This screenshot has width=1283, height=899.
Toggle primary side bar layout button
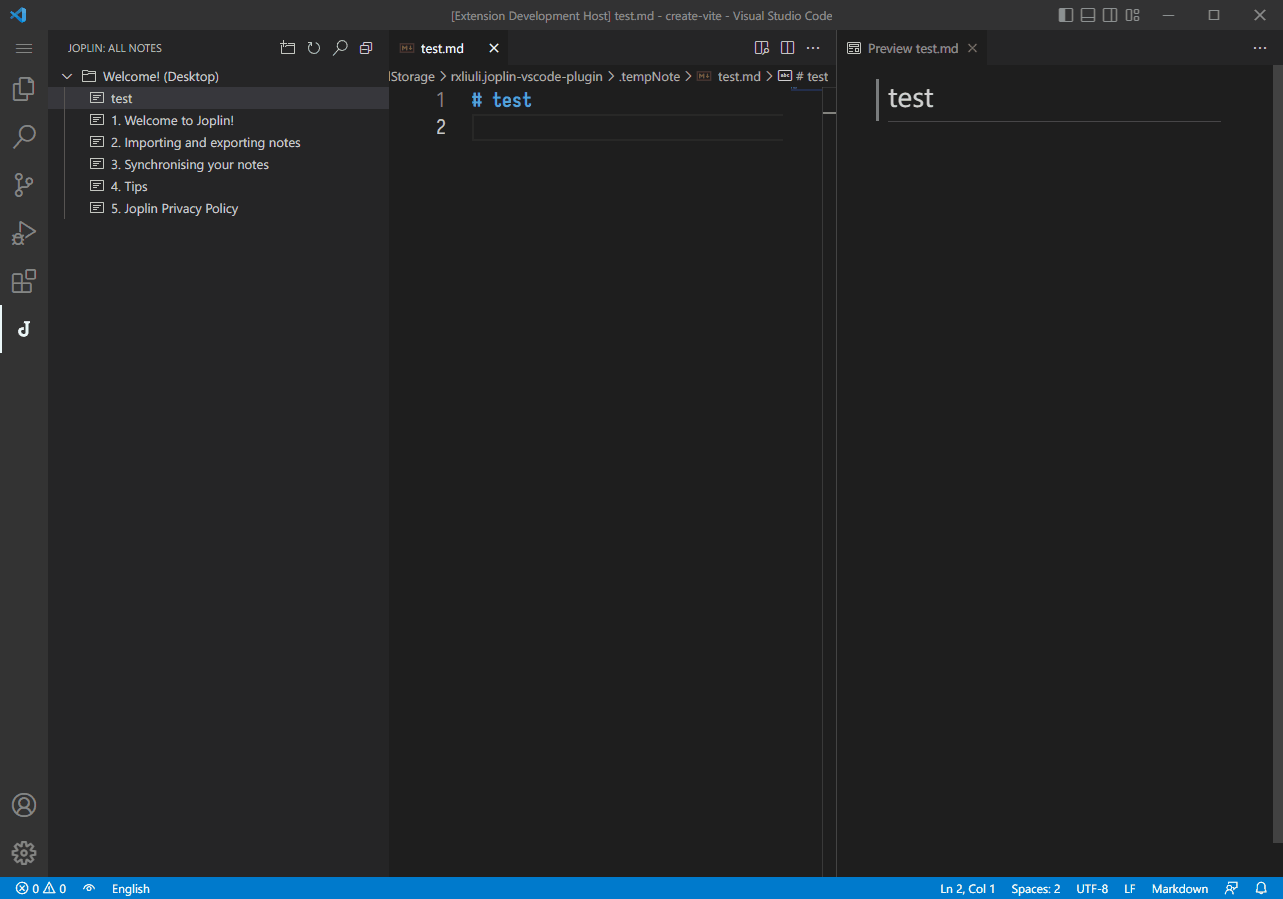[1066, 15]
